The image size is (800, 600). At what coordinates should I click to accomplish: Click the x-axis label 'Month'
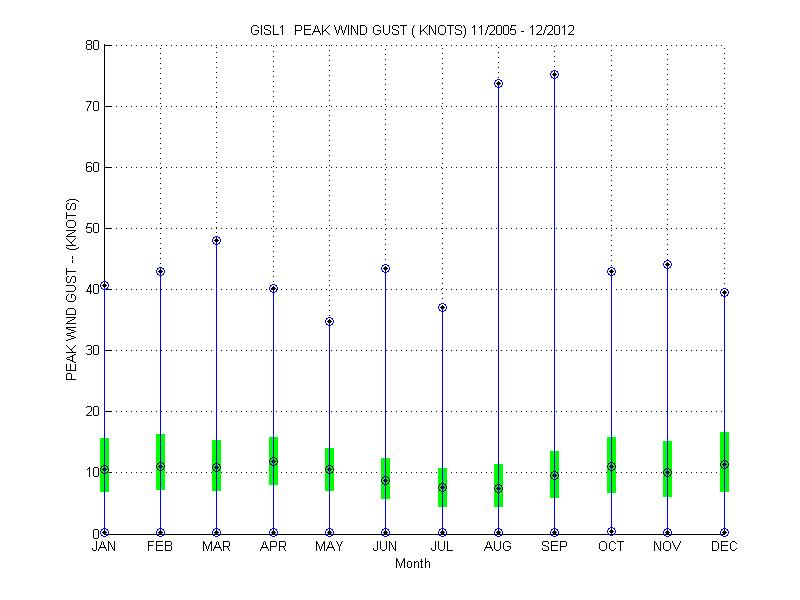[x=413, y=564]
